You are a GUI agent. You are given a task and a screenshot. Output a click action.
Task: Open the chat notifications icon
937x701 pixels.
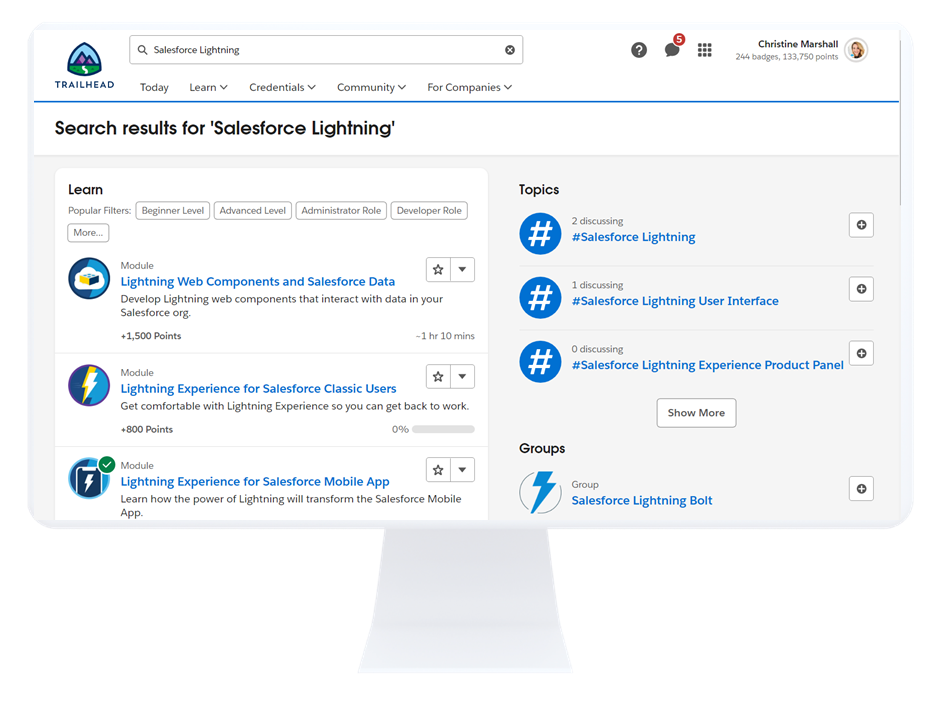[x=672, y=50]
